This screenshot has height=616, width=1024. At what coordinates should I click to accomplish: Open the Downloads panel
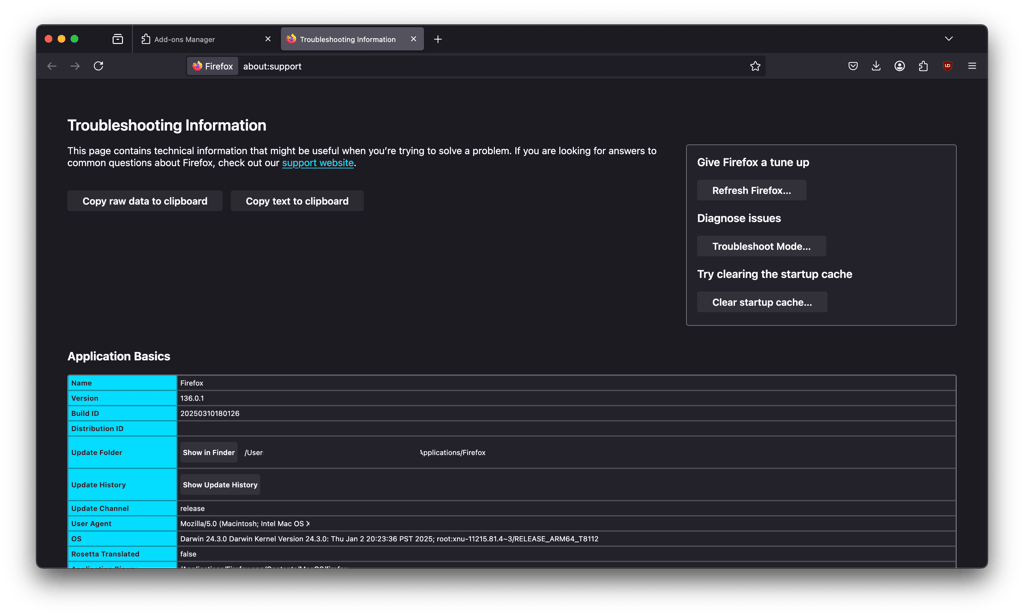876,66
